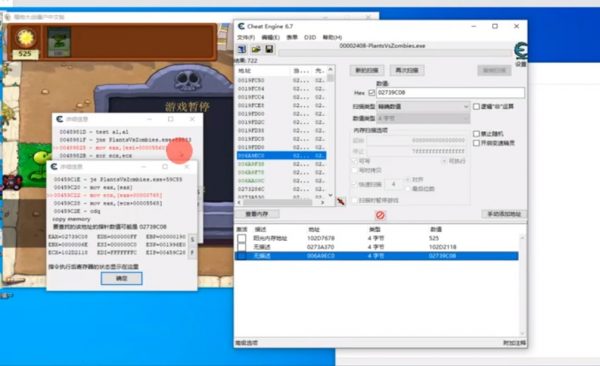The width and height of the screenshot is (600, 366).
Task: Click line "0045951D - test al,al" in back dialog
Action: tap(94, 132)
